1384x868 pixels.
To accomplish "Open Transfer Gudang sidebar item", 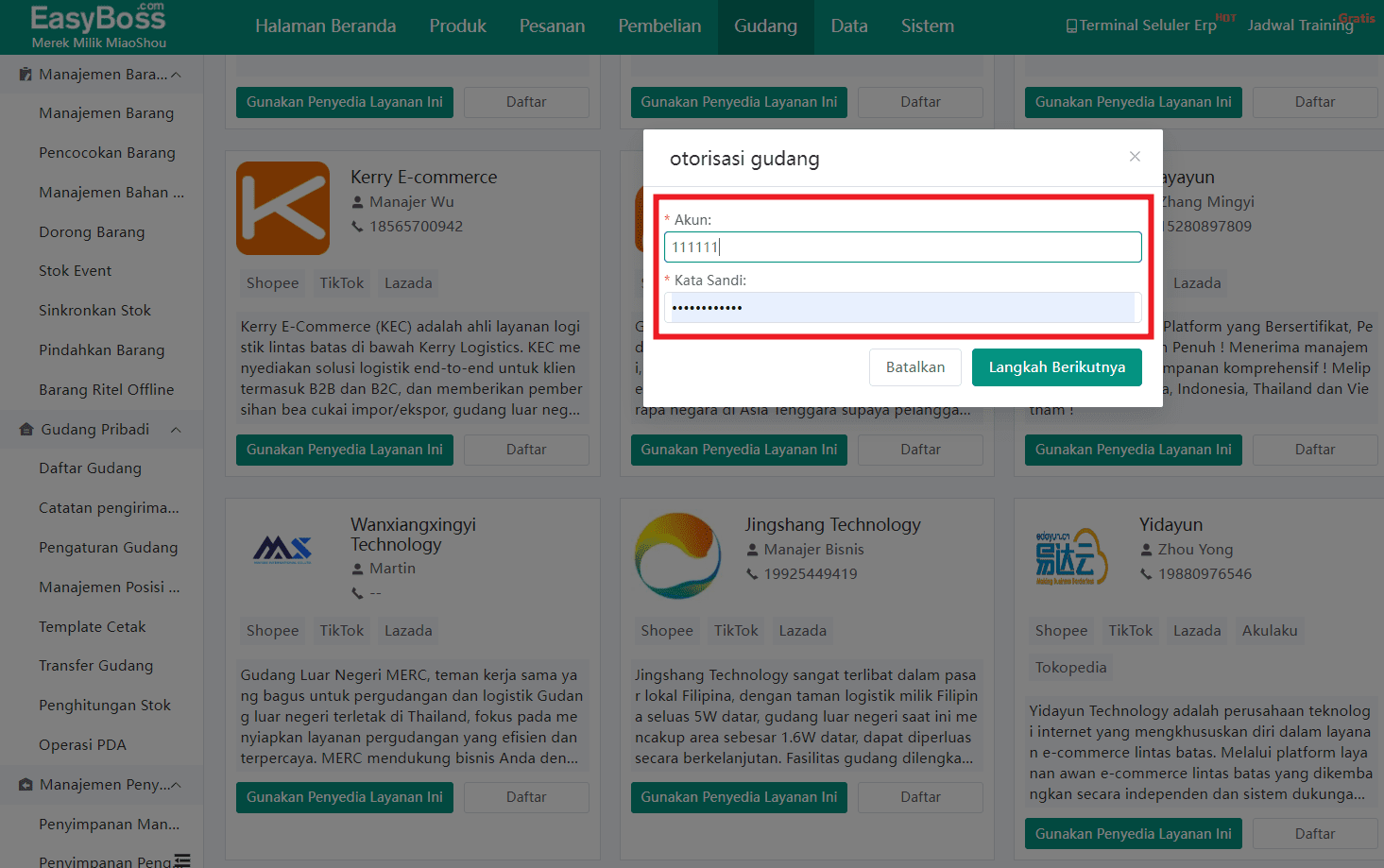I will (x=95, y=666).
